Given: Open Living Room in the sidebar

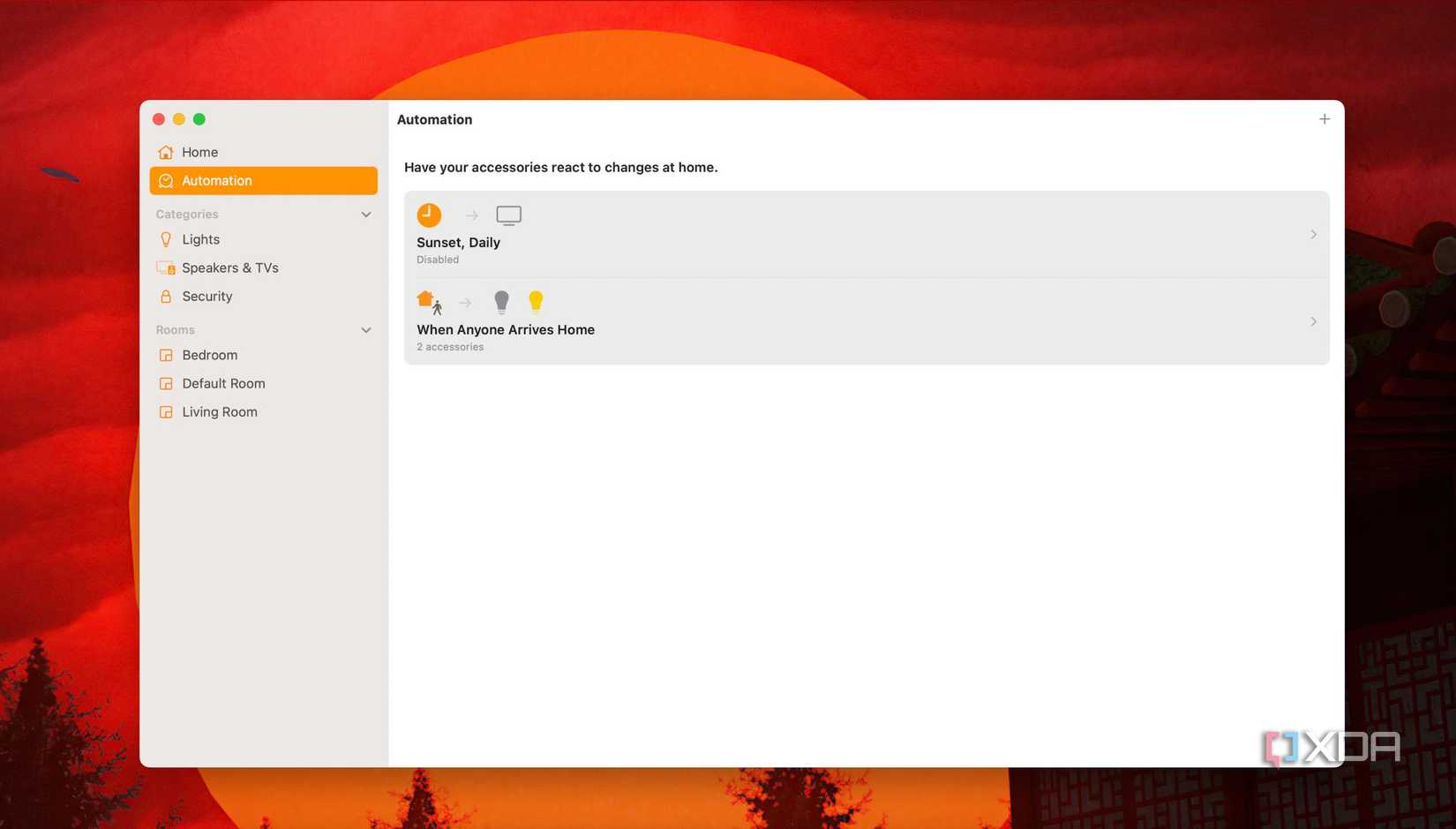Looking at the screenshot, I should pos(263,412).
